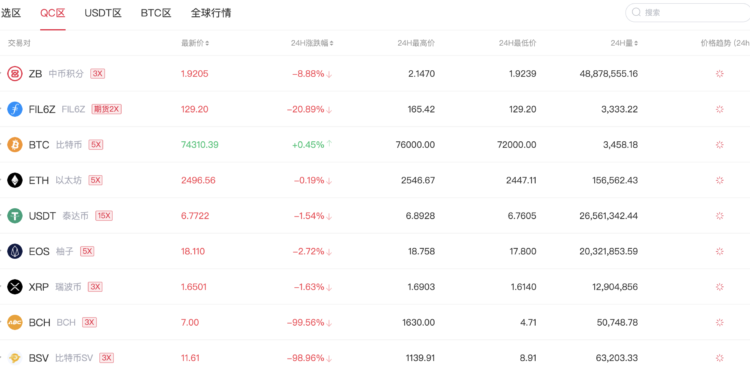The width and height of the screenshot is (750, 375).
Task: Click the 3X leverage badge on XRP
Action: point(96,287)
